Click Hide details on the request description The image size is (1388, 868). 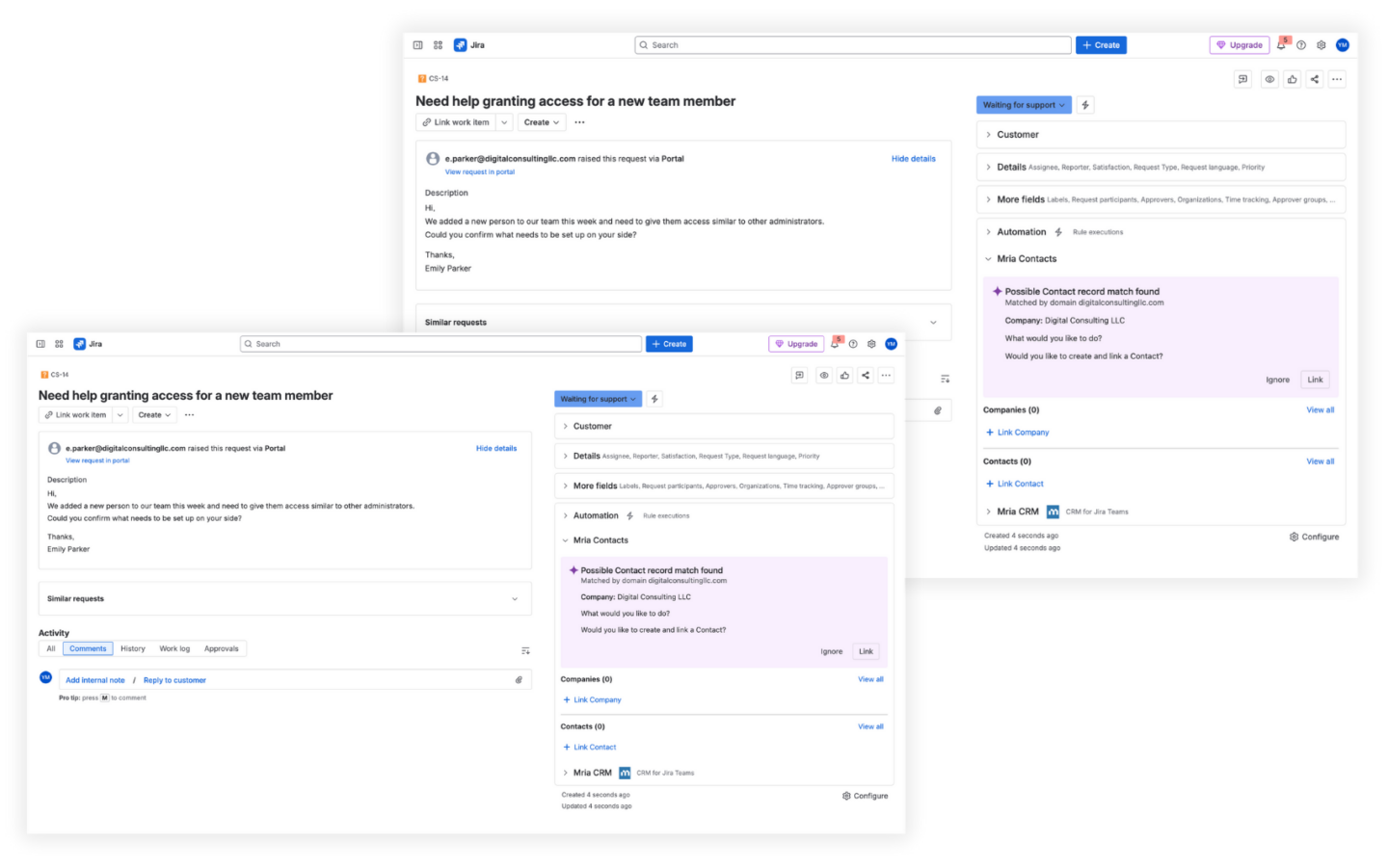coord(495,448)
